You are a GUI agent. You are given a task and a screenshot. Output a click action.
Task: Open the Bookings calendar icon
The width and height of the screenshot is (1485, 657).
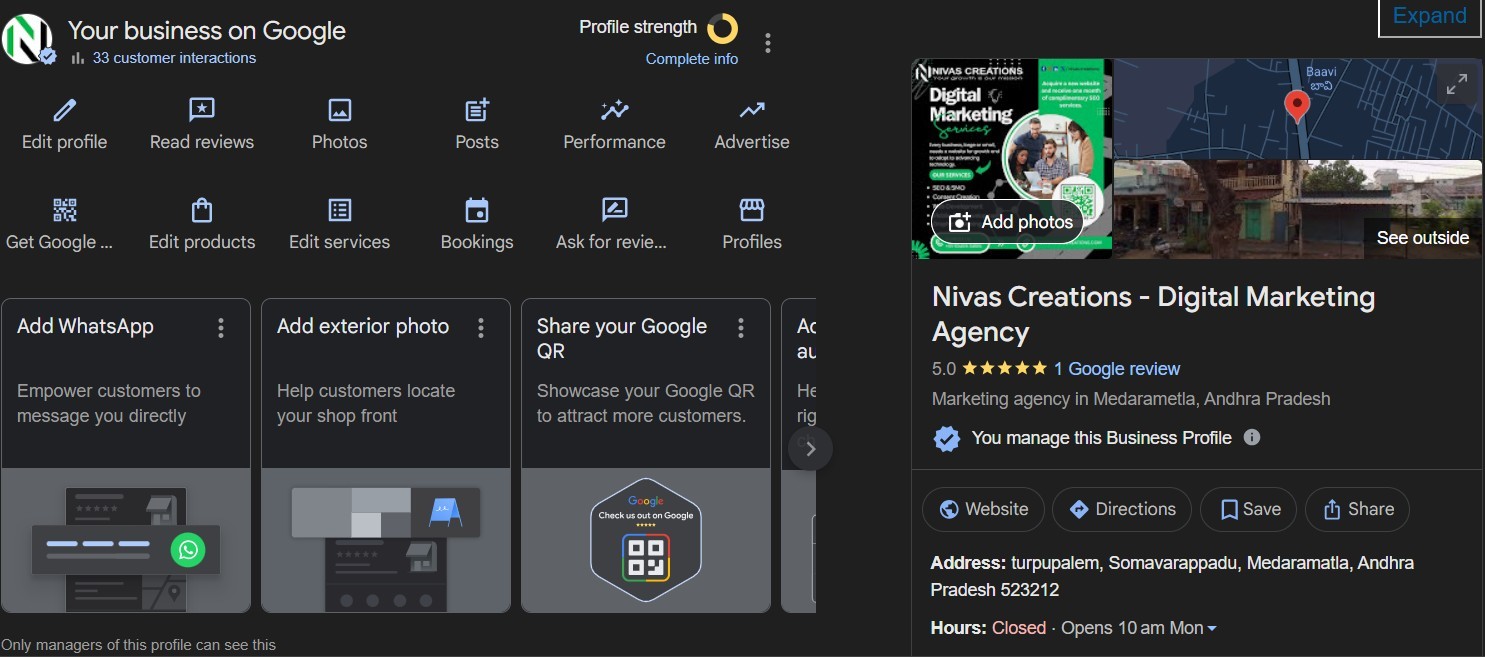point(477,210)
